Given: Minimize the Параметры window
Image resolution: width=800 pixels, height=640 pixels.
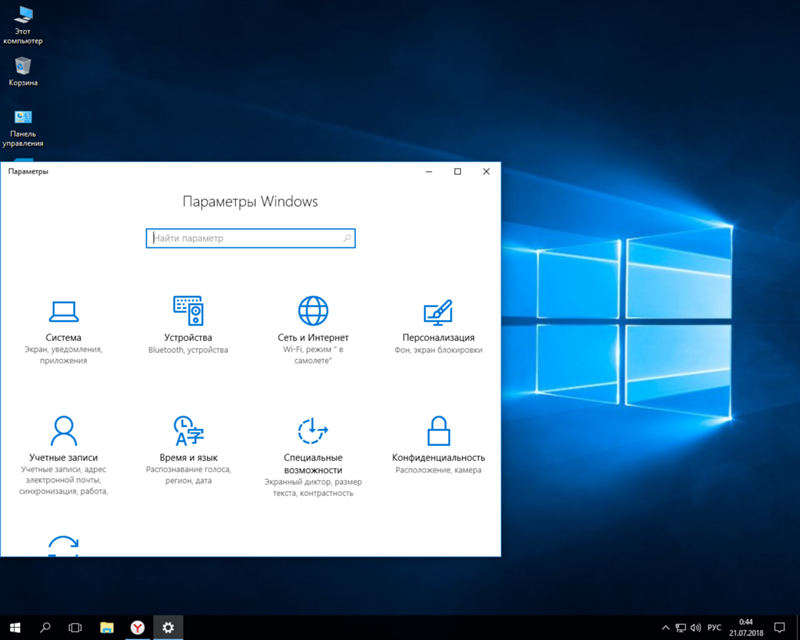Looking at the screenshot, I should (x=429, y=171).
